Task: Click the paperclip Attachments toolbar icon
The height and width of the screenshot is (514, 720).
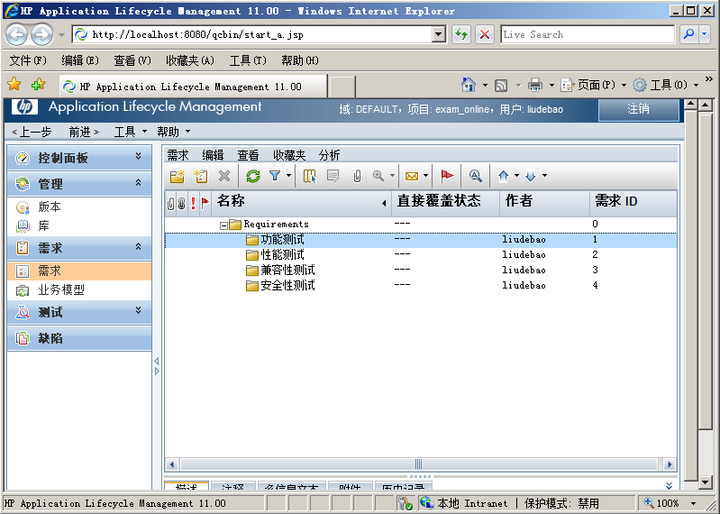Action: click(357, 176)
